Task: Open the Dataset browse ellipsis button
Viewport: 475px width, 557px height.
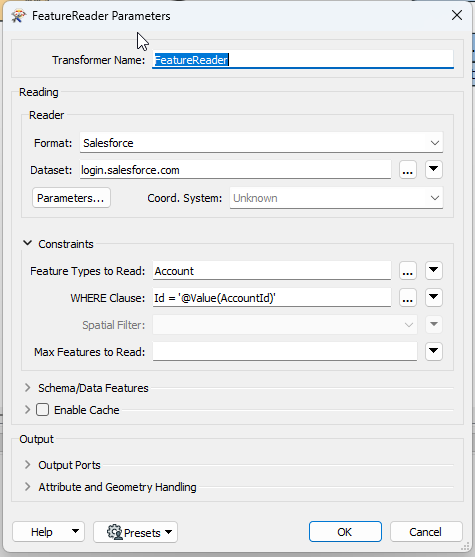Action: tap(407, 170)
